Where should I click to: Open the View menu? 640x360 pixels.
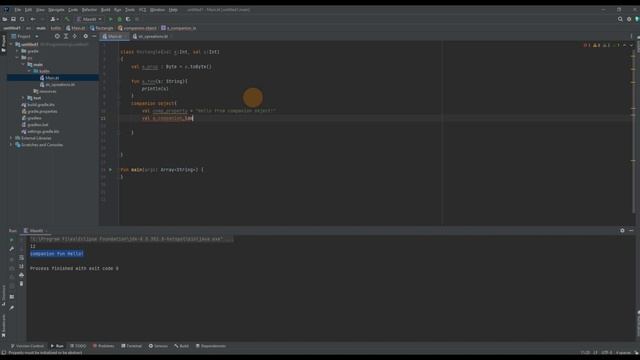40,10
